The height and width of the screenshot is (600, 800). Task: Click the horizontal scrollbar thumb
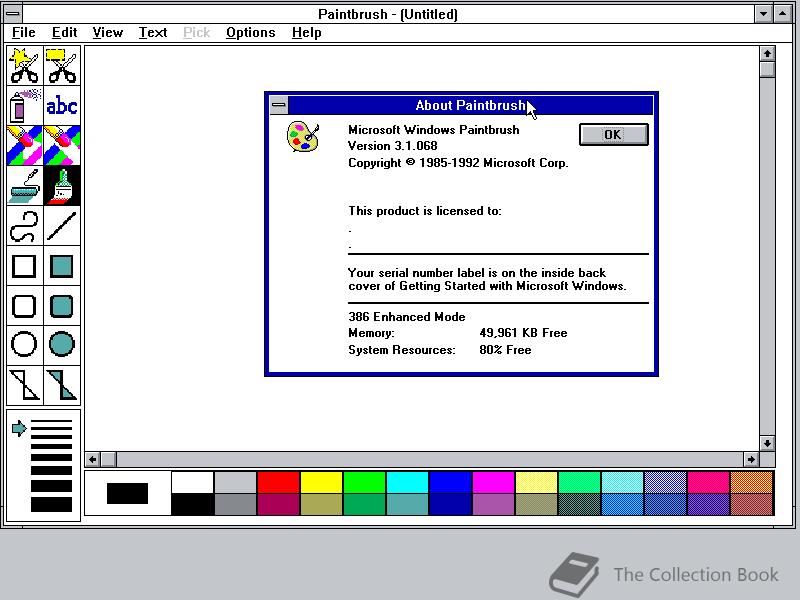(109, 459)
